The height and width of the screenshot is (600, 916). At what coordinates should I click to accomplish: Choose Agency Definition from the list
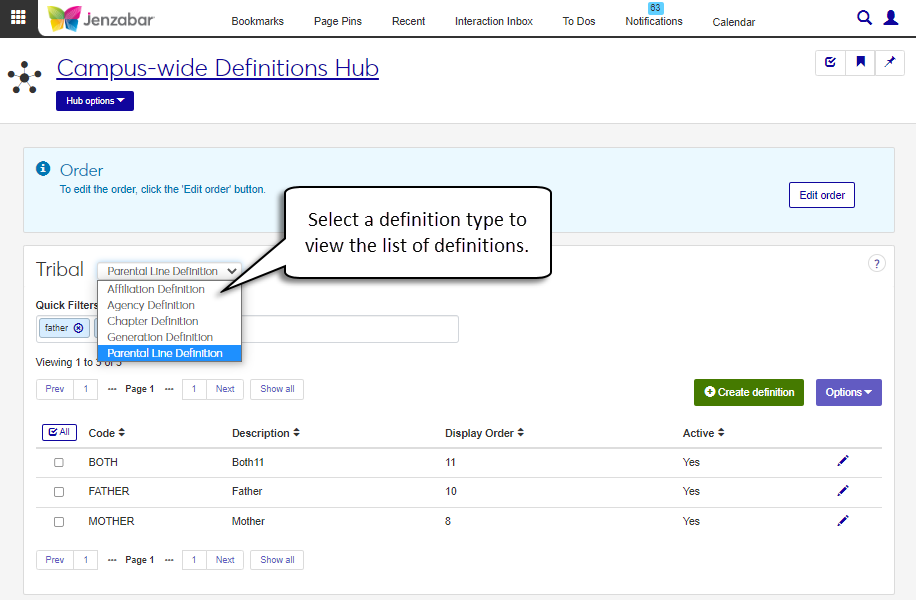151,305
